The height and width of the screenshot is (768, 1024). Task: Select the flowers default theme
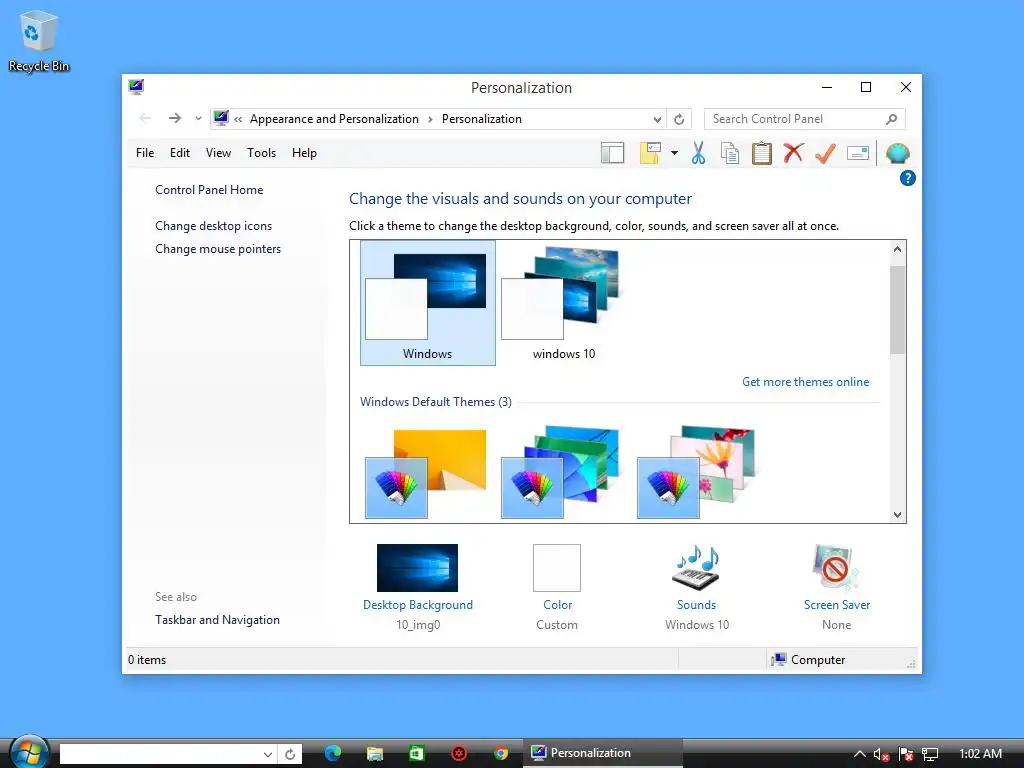[696, 472]
